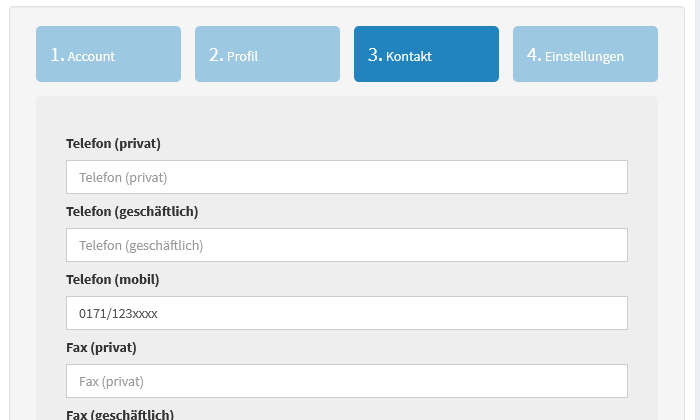Click the 0171/123xxxx phone number text

118,313
